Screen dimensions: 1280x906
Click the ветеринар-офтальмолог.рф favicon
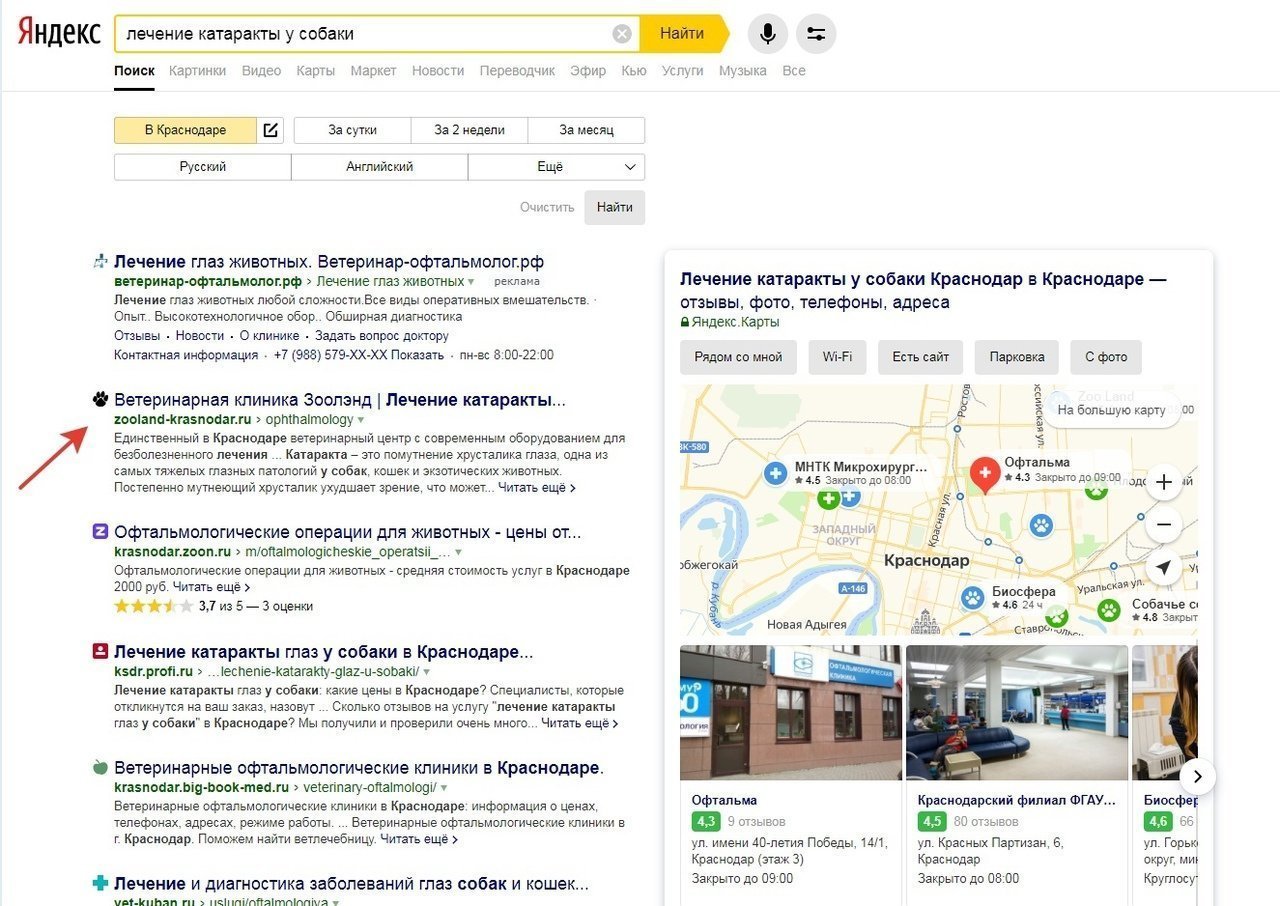coord(100,262)
